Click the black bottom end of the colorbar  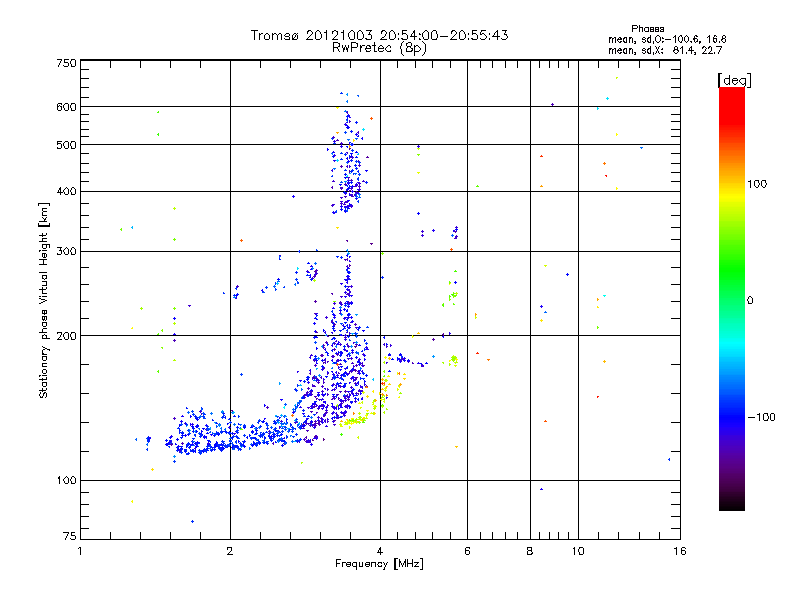tap(732, 503)
